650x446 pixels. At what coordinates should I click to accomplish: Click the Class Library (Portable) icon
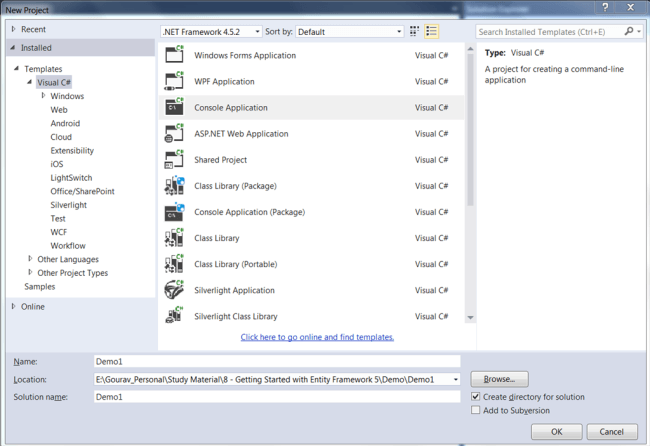click(x=174, y=264)
